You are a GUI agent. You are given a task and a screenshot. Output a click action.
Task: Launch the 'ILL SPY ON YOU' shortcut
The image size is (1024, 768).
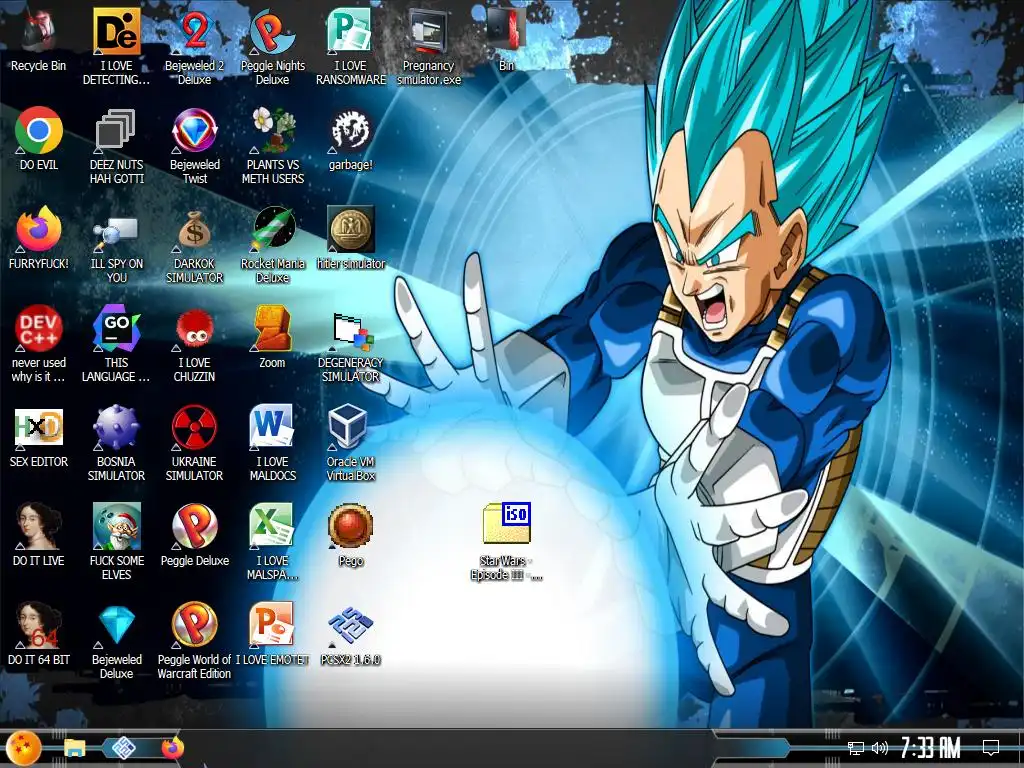click(x=116, y=232)
